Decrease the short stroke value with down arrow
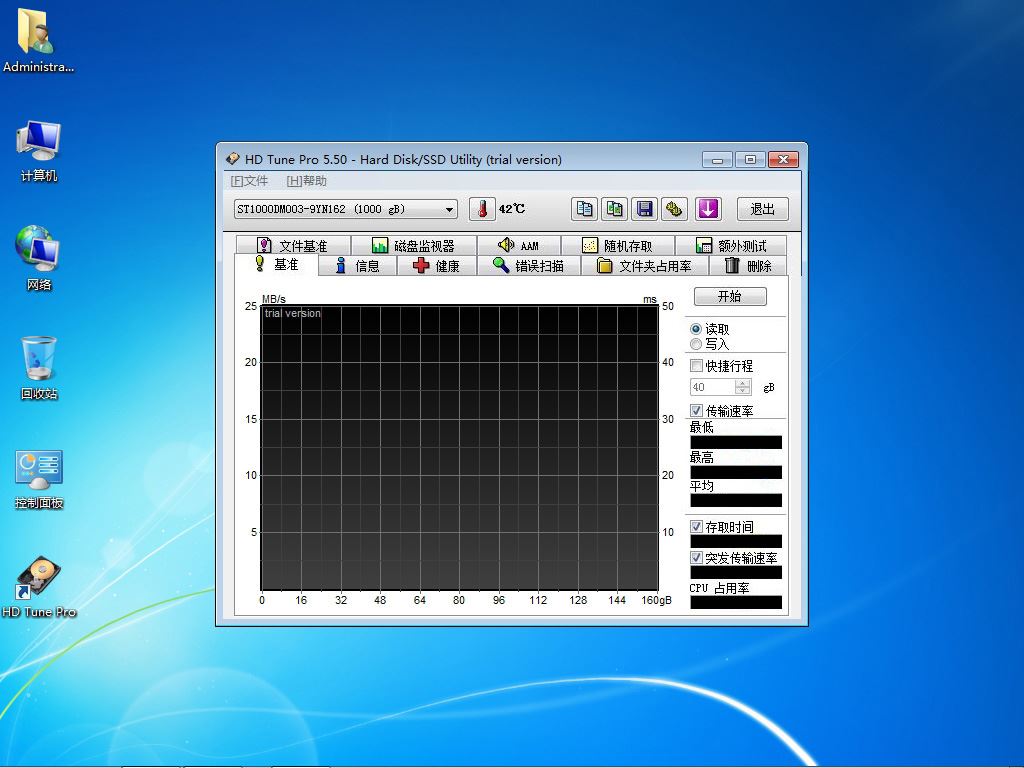Image resolution: width=1024 pixels, height=768 pixels. click(743, 391)
